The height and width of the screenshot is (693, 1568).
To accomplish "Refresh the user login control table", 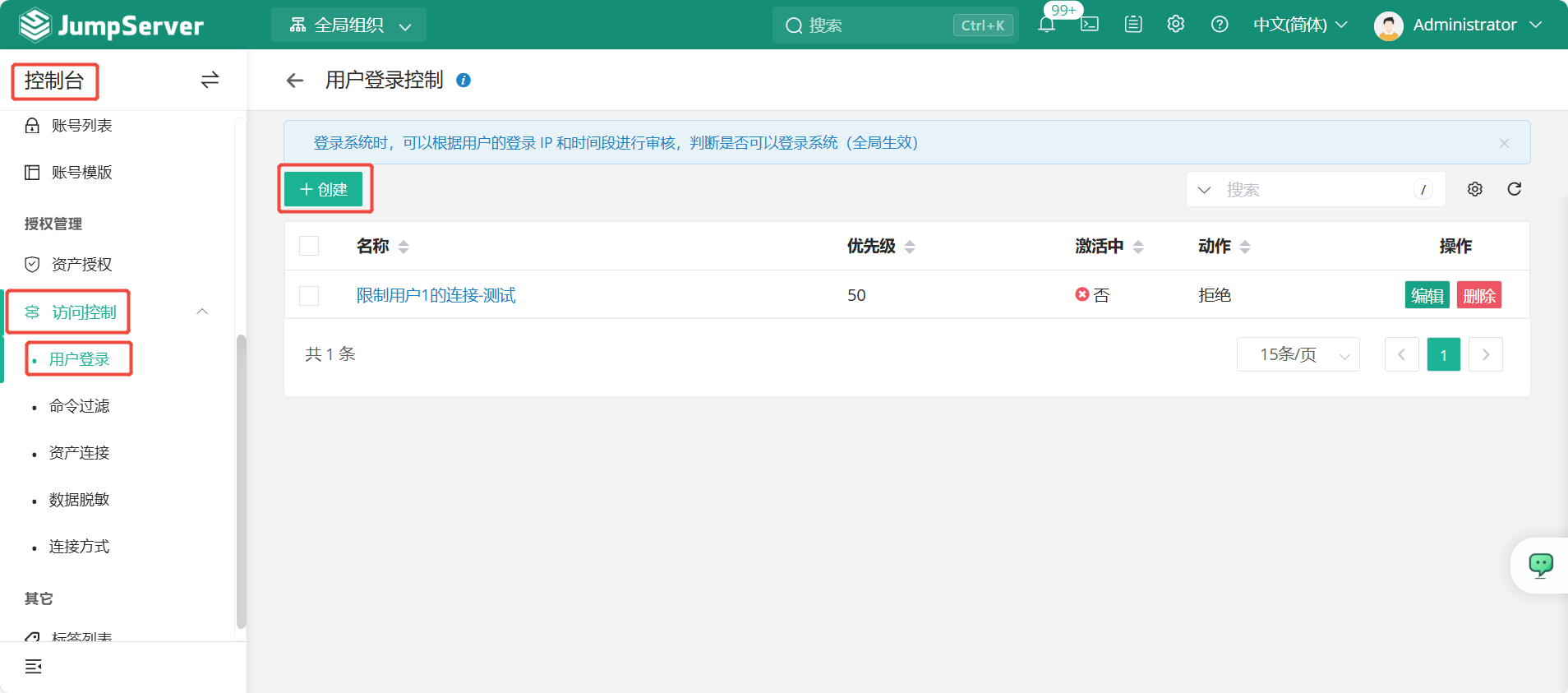I will click(x=1514, y=189).
